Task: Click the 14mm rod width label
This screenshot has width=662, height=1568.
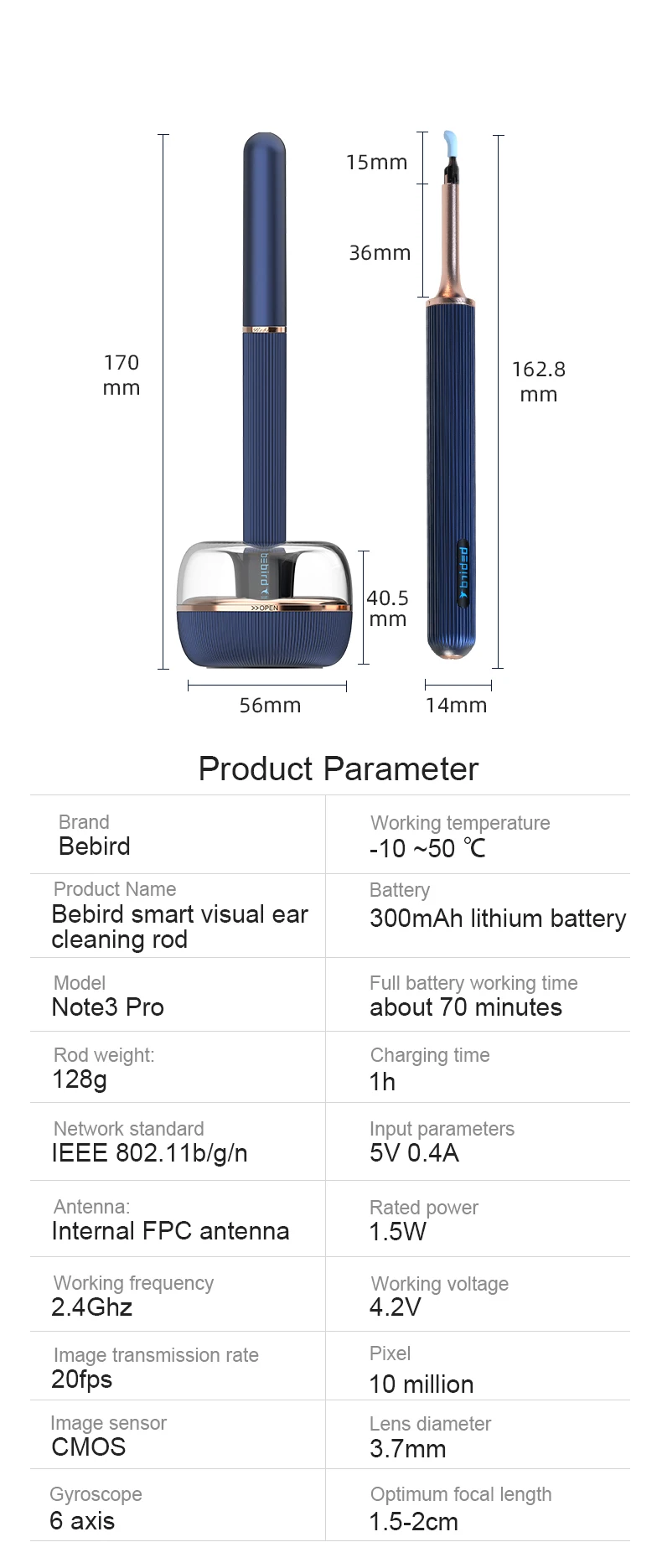Action: tap(456, 706)
